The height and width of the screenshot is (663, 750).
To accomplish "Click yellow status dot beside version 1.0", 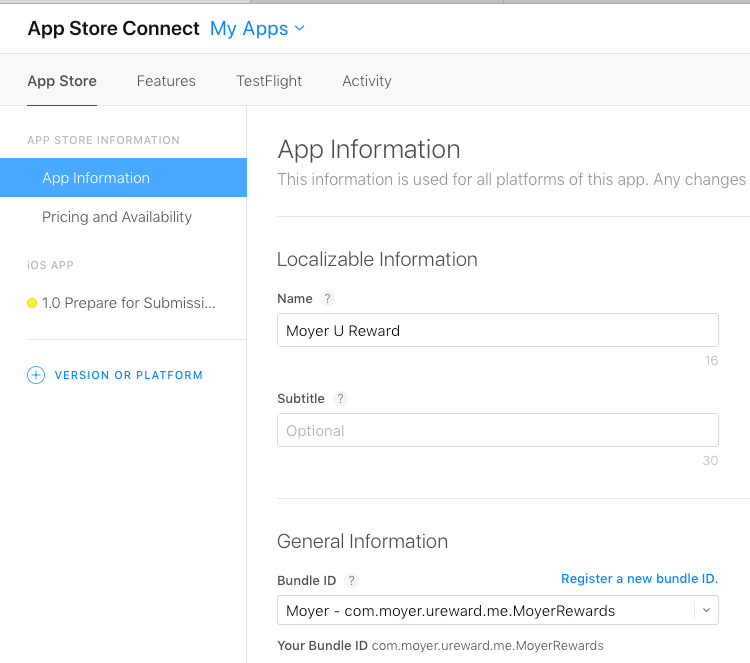I will 32,303.
